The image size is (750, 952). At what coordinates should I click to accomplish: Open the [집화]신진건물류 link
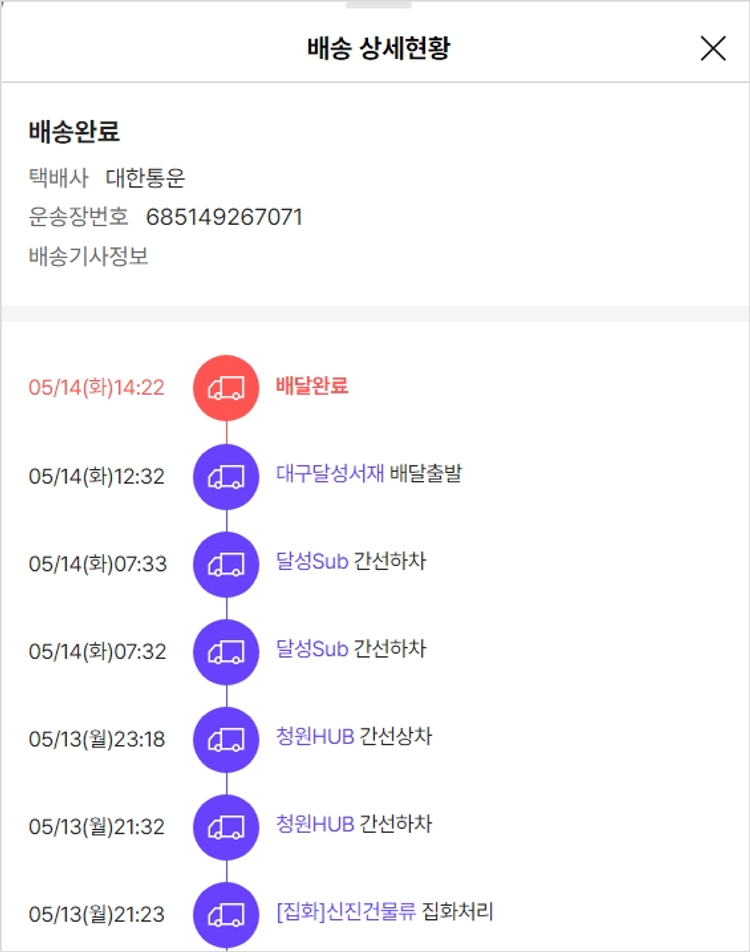[345, 912]
